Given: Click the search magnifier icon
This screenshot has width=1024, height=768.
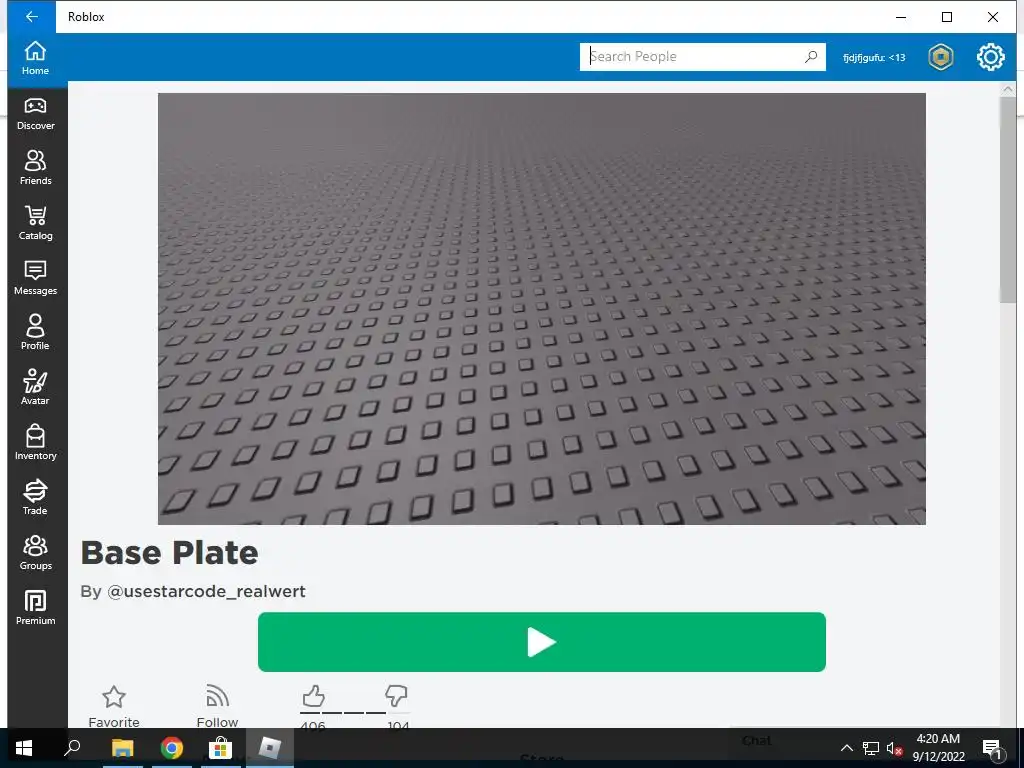Looking at the screenshot, I should pos(810,57).
